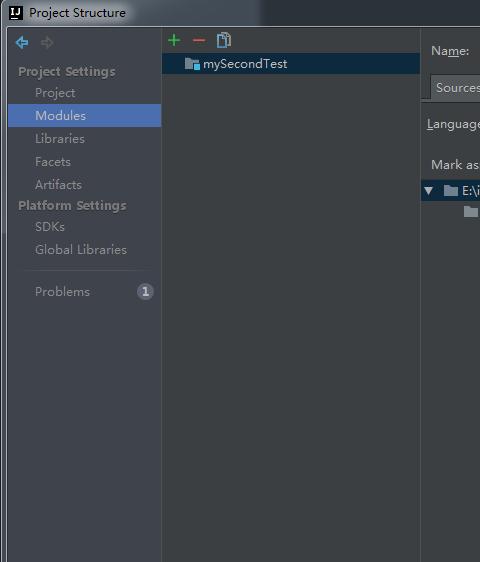Show the Problems list

pyautogui.click(x=62, y=291)
